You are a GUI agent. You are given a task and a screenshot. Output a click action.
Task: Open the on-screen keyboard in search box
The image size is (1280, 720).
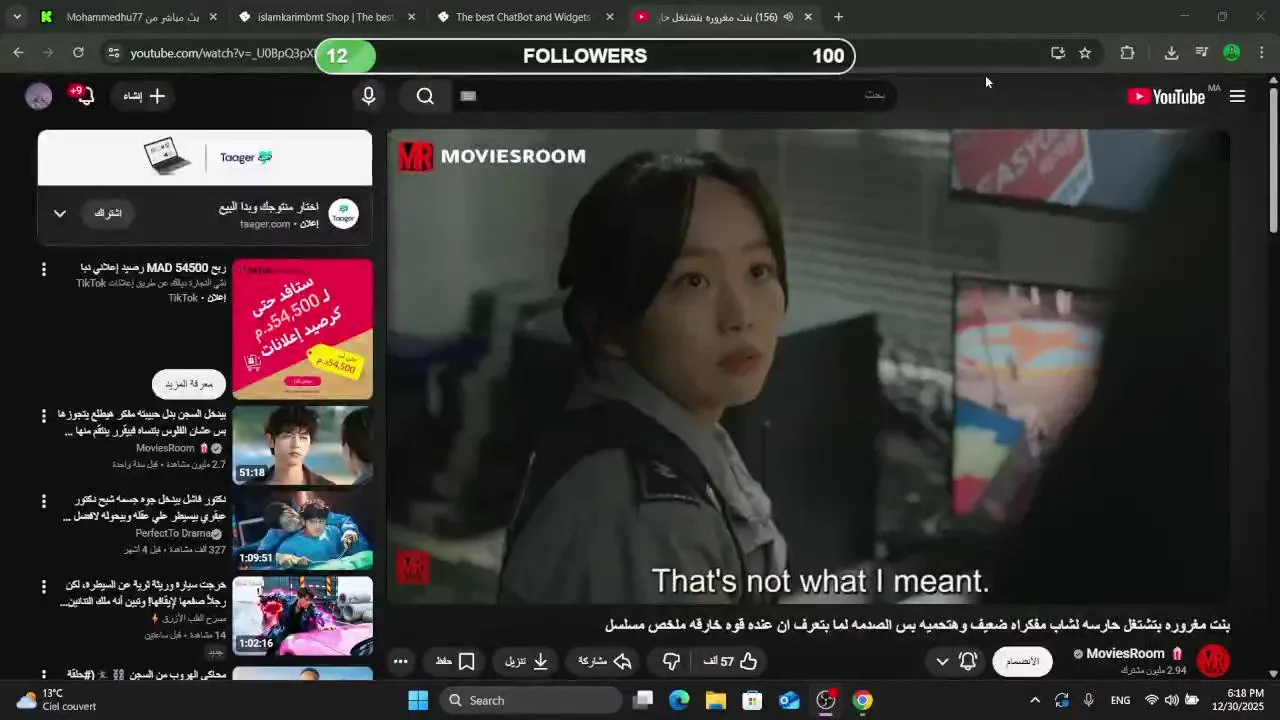[468, 96]
